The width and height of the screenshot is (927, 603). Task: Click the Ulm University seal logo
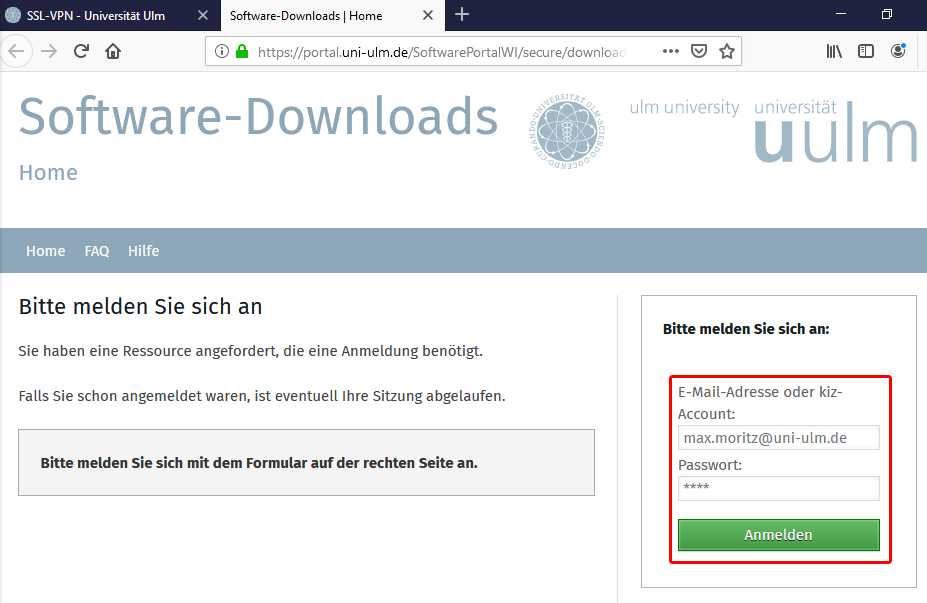click(x=566, y=131)
